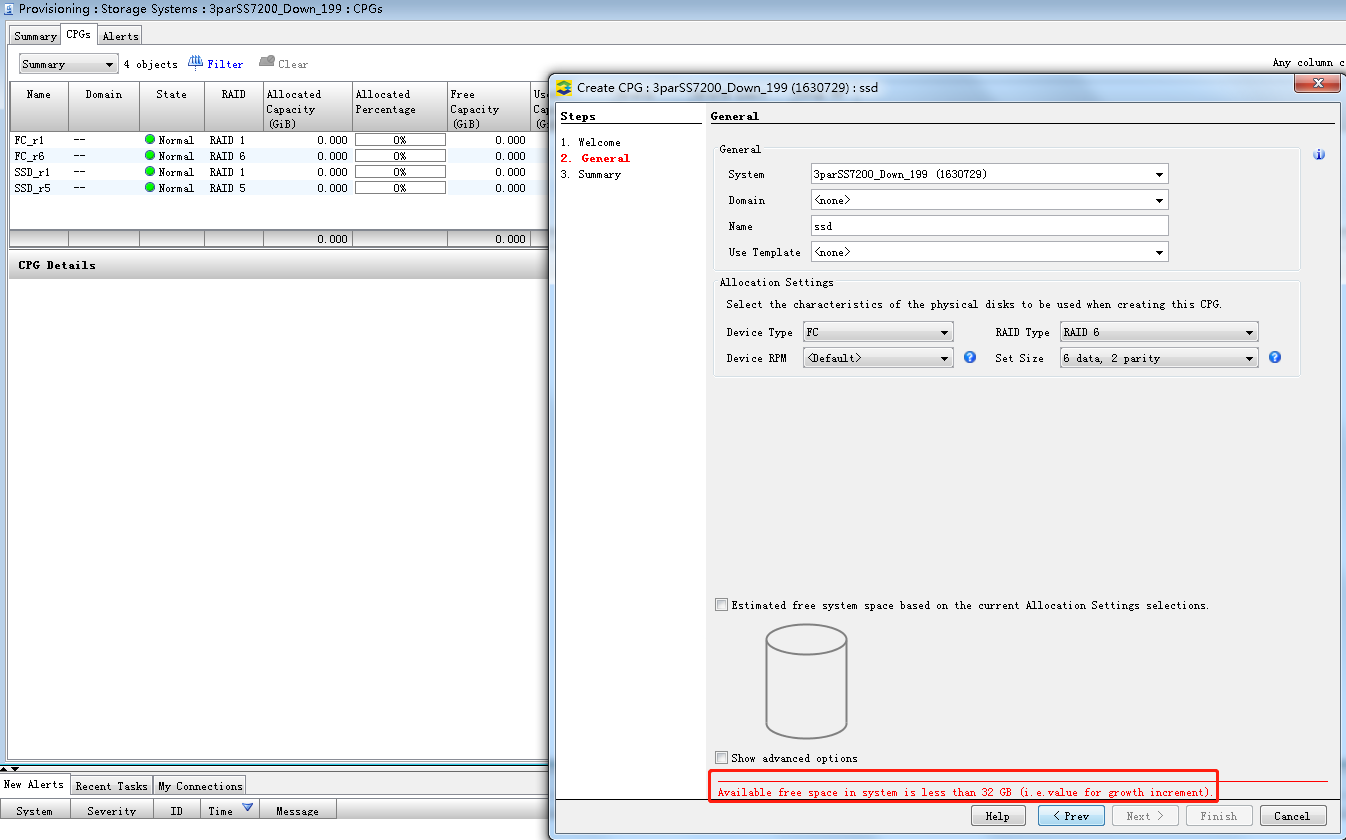Enable estimated free system space checkbox

click(721, 605)
